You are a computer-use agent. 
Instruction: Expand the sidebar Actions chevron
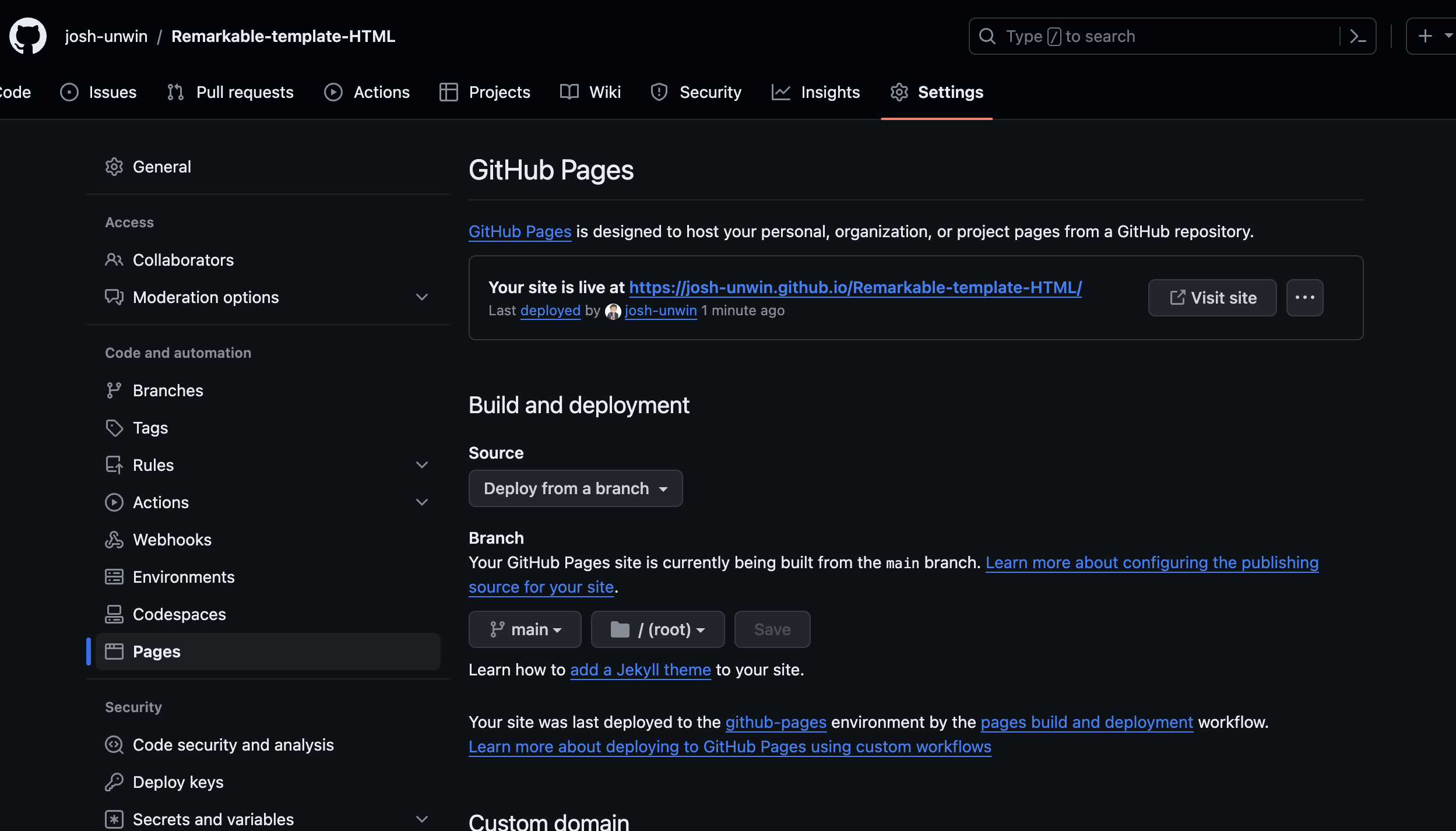[422, 502]
